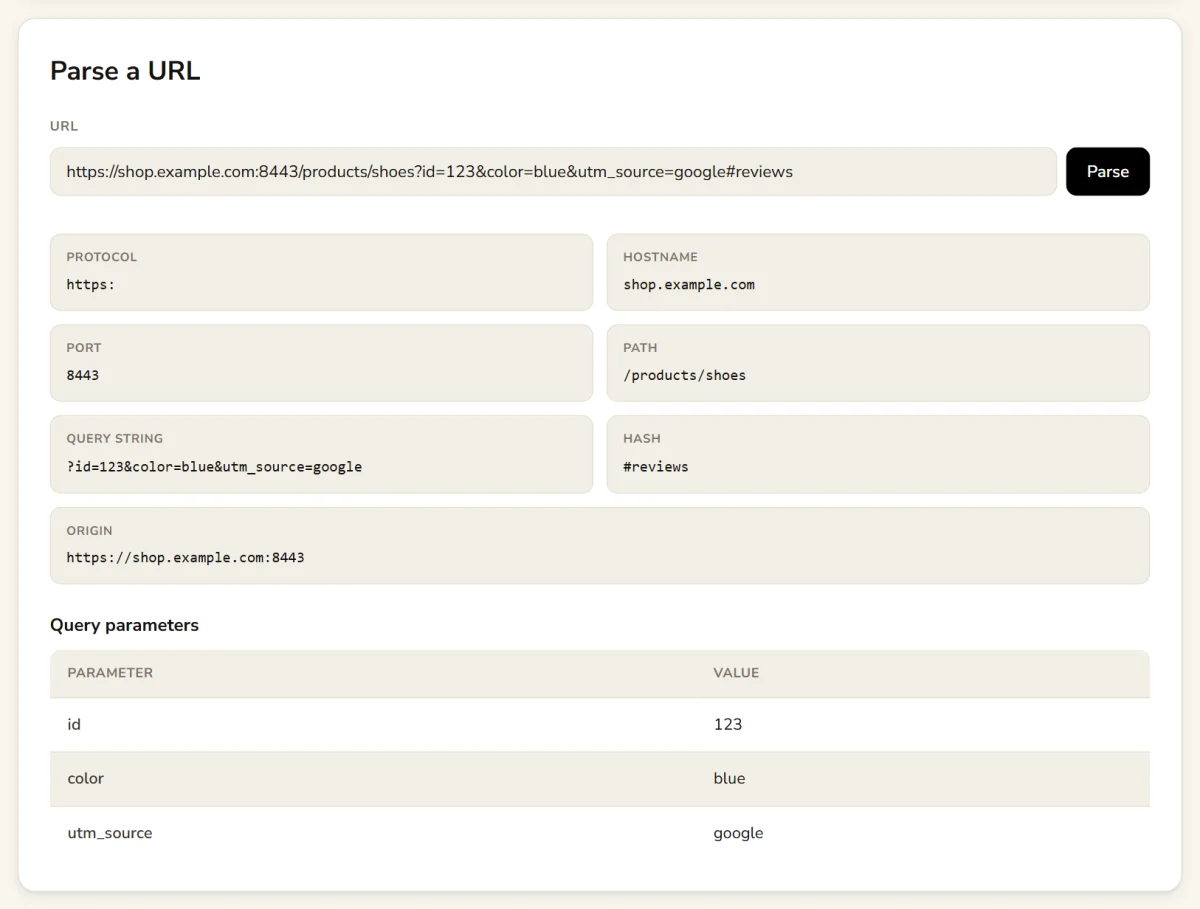Click the URL field label
The image size is (1200, 909).
(x=64, y=126)
